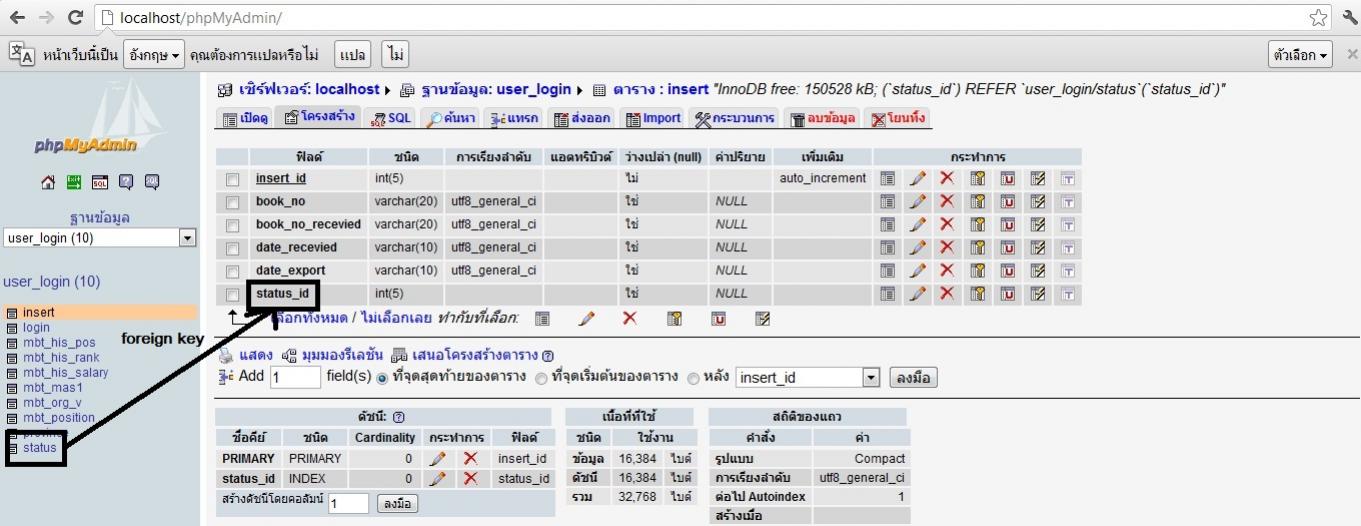This screenshot has height=526, width=1361.
Task: Click ลงมือ button for creating an index
Action: tap(398, 503)
